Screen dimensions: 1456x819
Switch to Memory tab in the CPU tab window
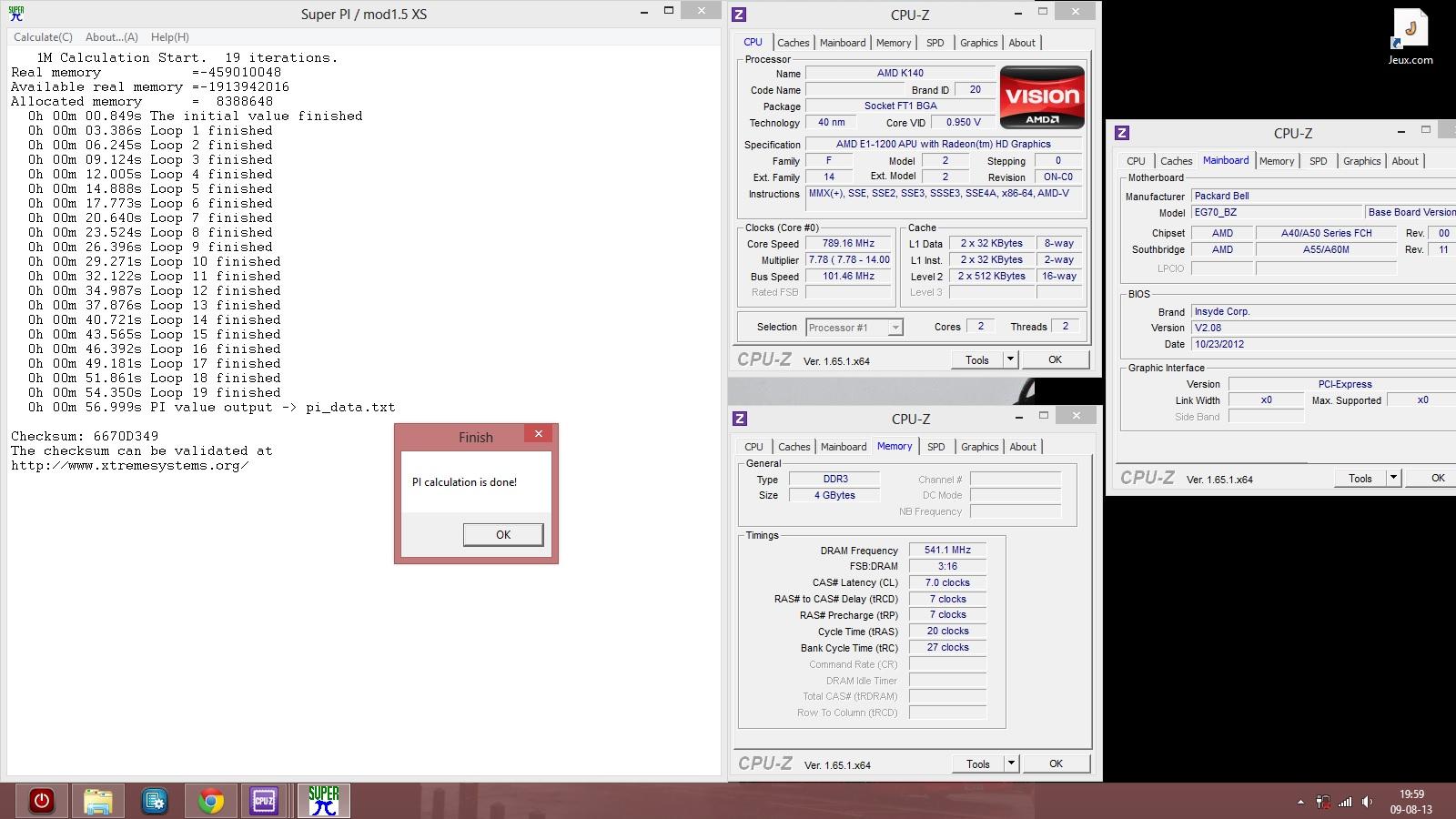894,43
